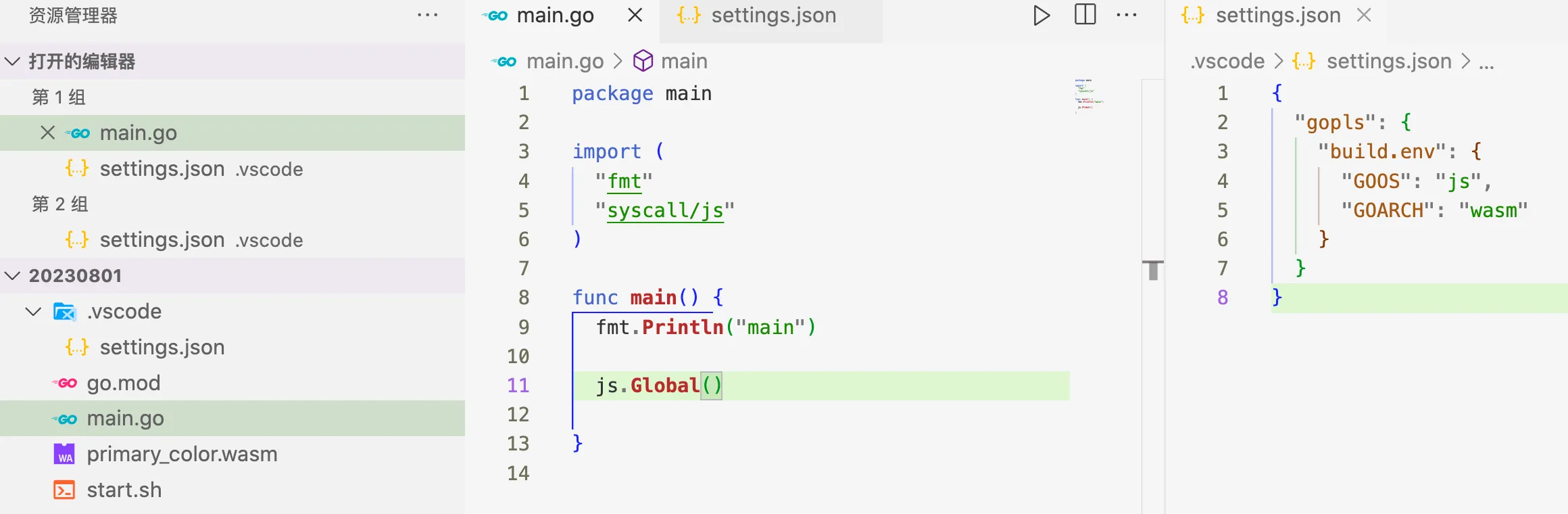Open go.mod in the file tree
Image resolution: width=1568 pixels, height=514 pixels.
pyautogui.click(x=124, y=383)
